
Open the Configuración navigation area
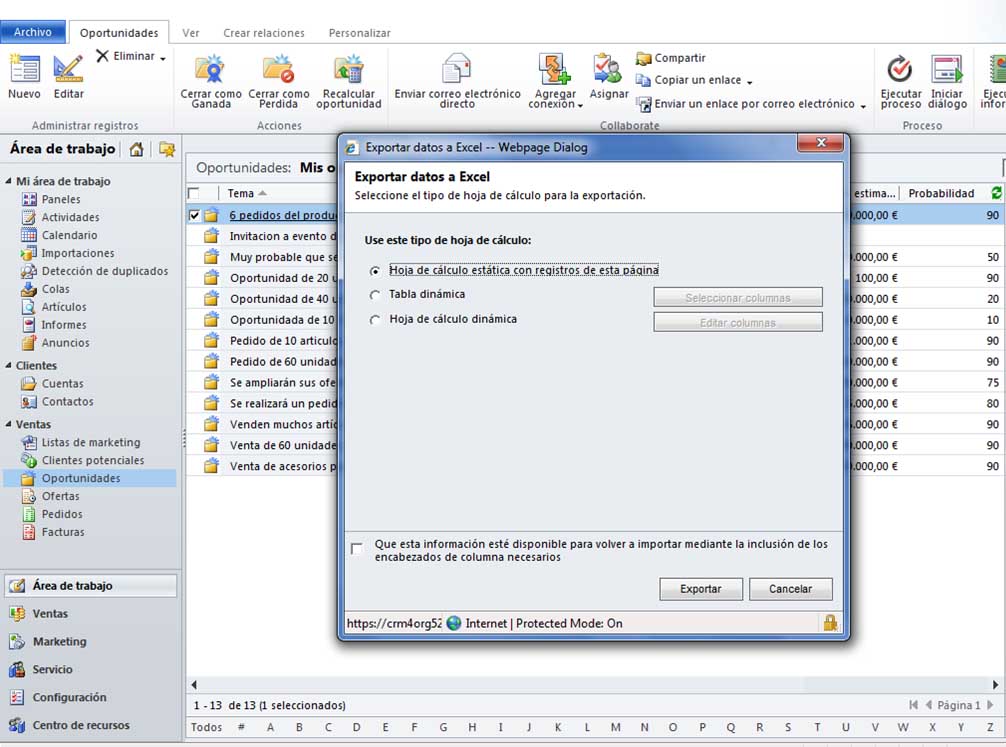click(x=69, y=698)
